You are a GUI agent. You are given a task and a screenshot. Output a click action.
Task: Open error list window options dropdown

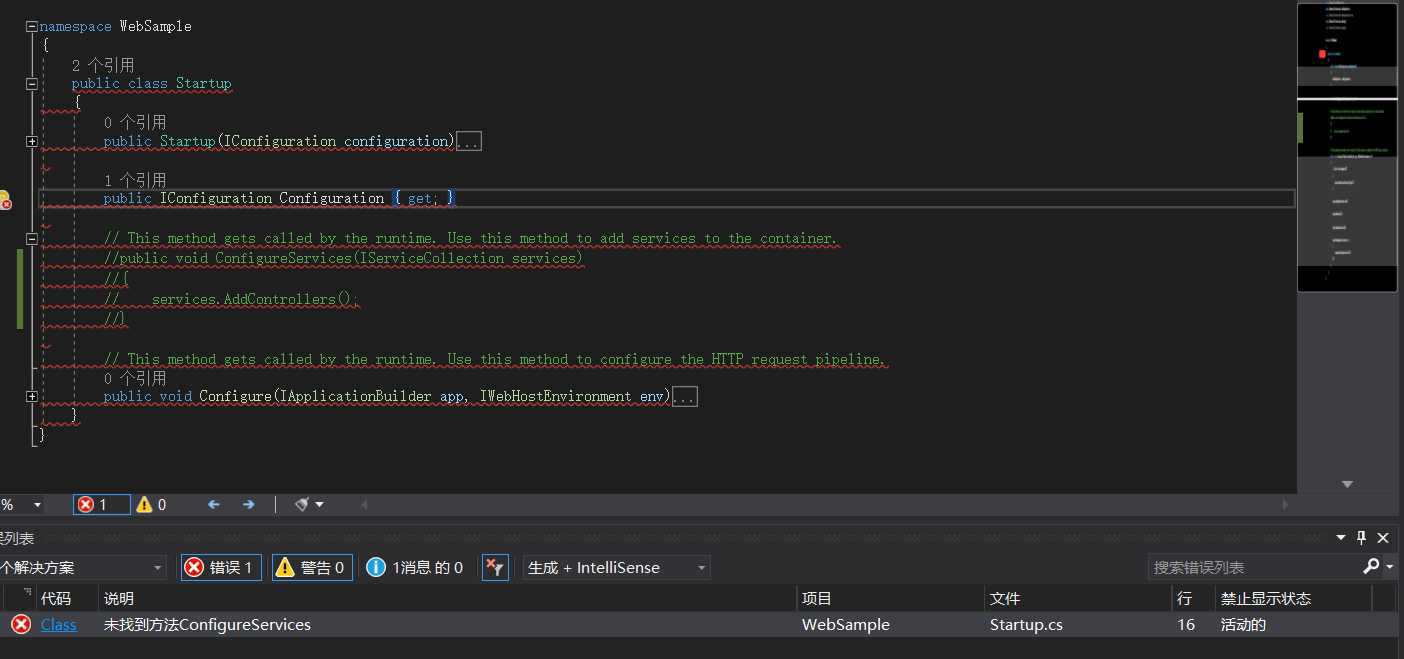1341,538
